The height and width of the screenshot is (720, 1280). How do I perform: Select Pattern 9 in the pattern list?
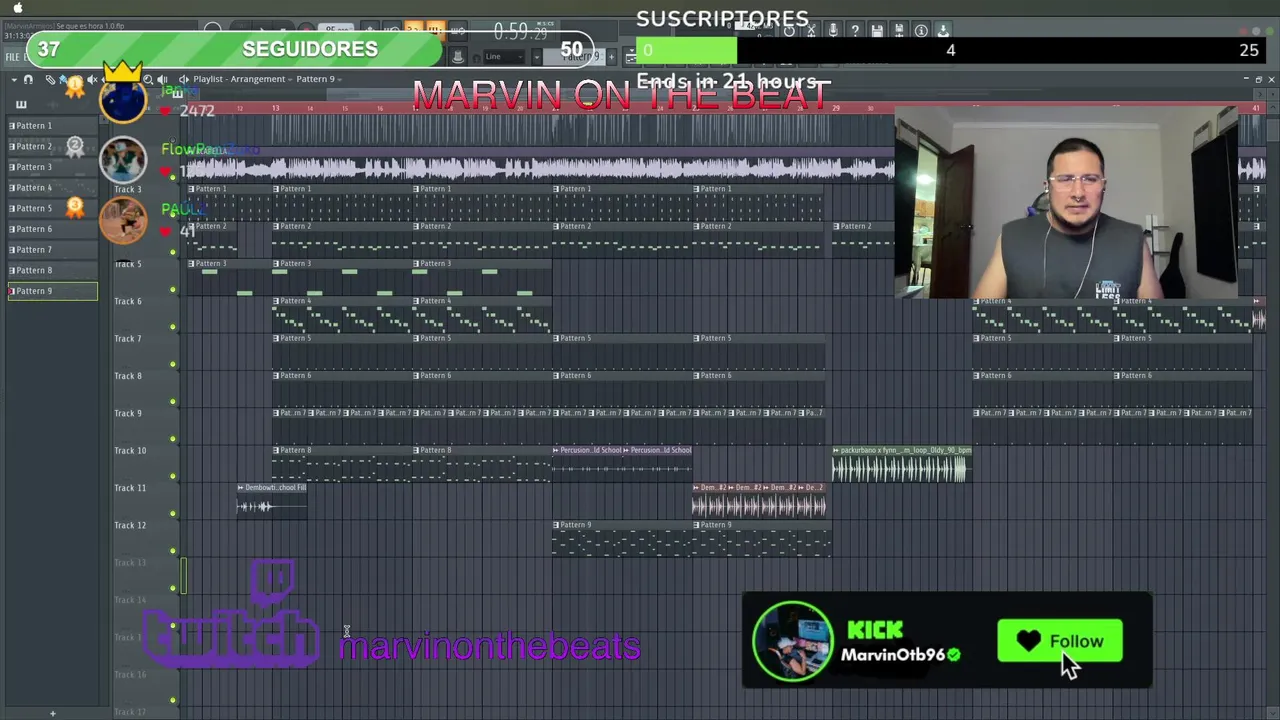coord(53,291)
